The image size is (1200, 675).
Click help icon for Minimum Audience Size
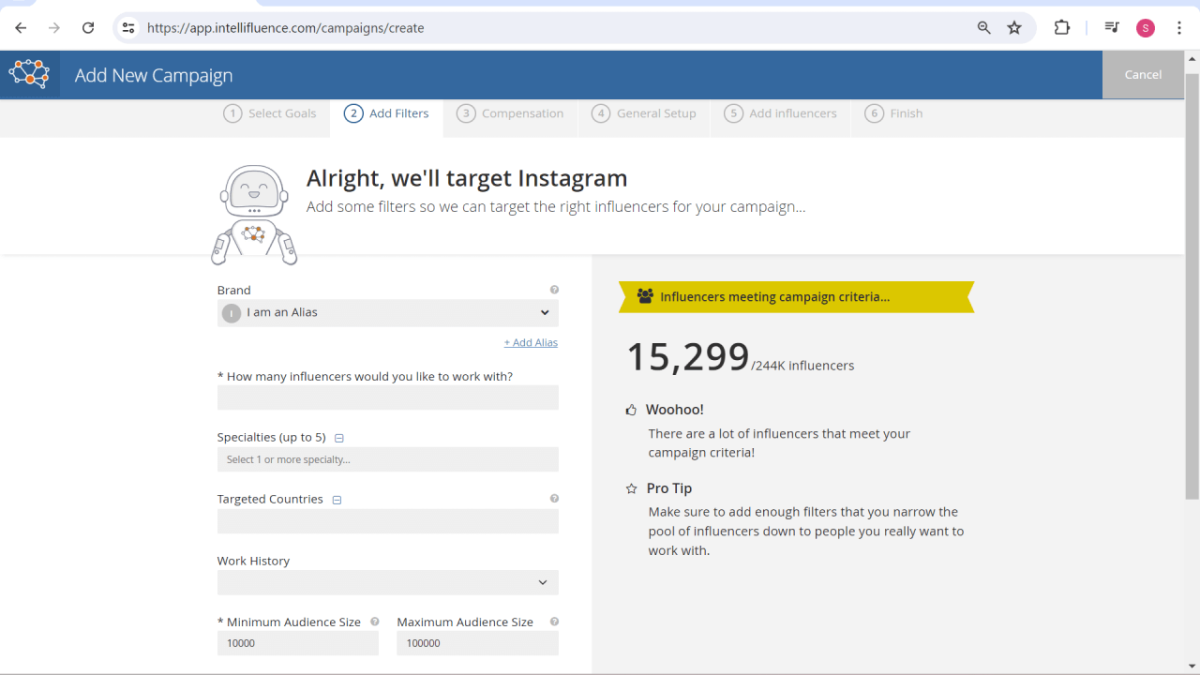tap(375, 621)
